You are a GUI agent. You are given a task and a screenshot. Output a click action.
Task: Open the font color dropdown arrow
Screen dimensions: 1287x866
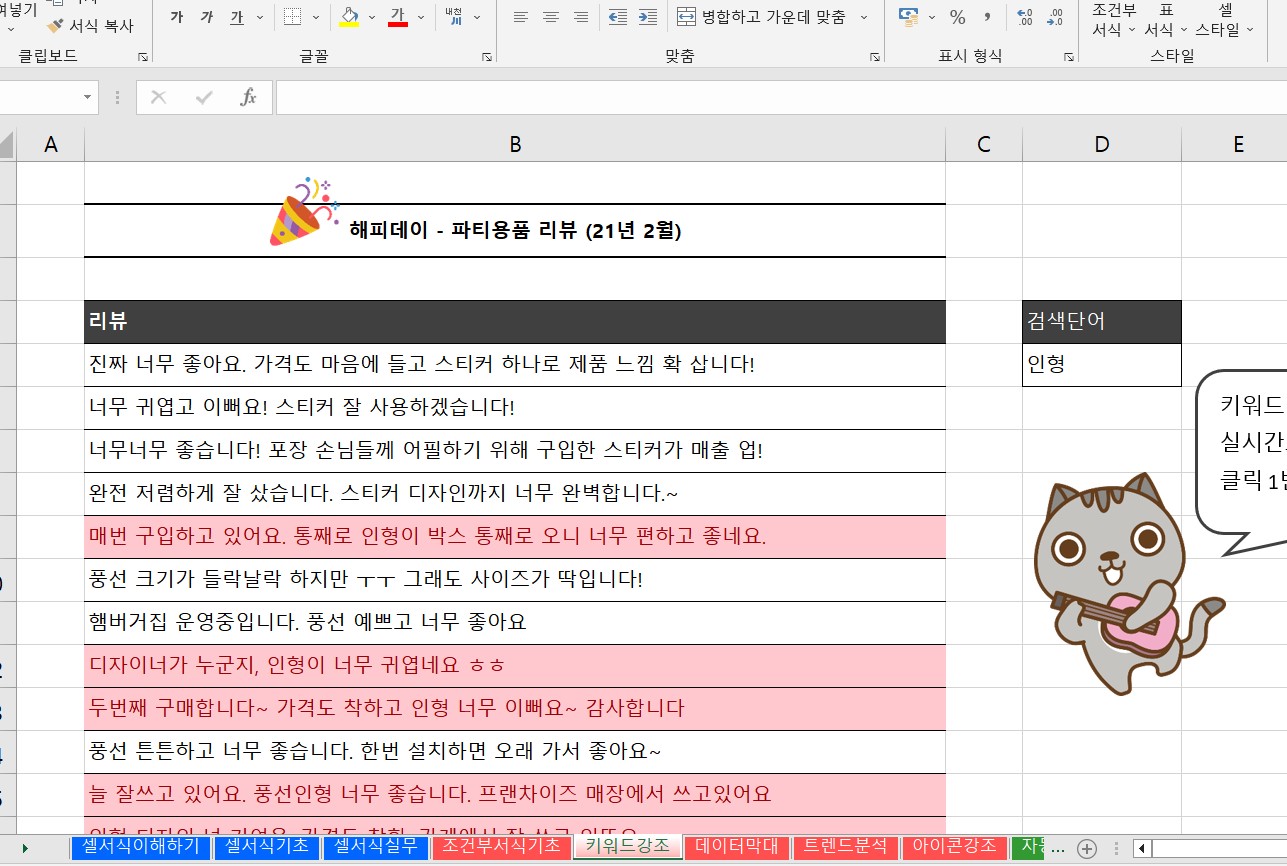(x=421, y=18)
